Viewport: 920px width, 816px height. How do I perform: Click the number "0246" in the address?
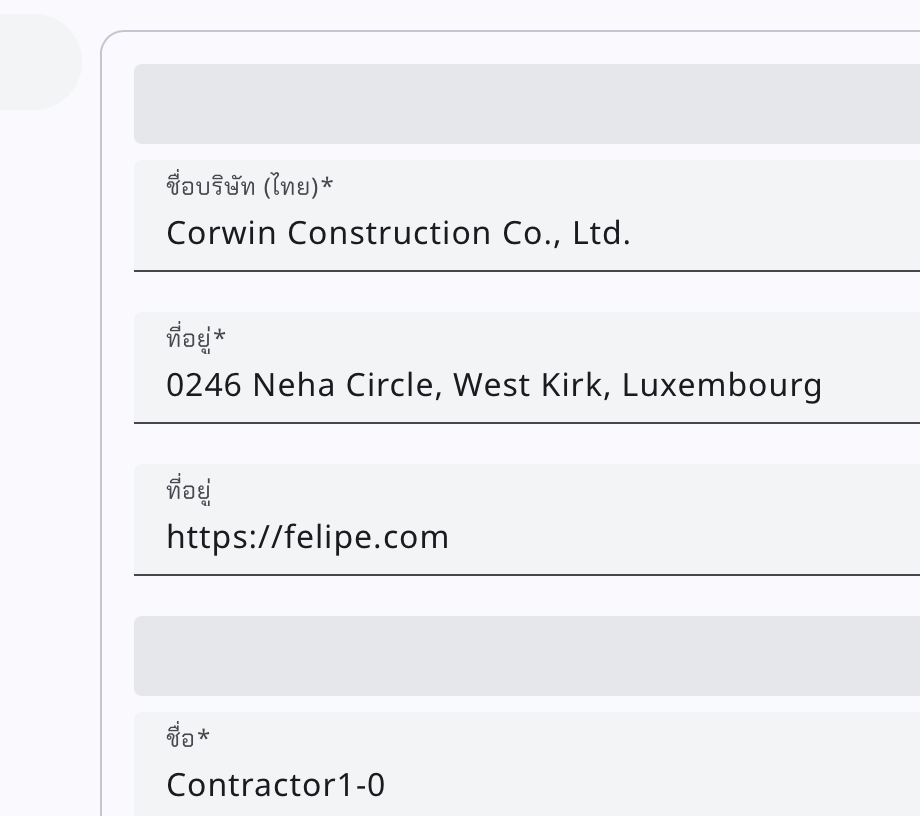[204, 385]
